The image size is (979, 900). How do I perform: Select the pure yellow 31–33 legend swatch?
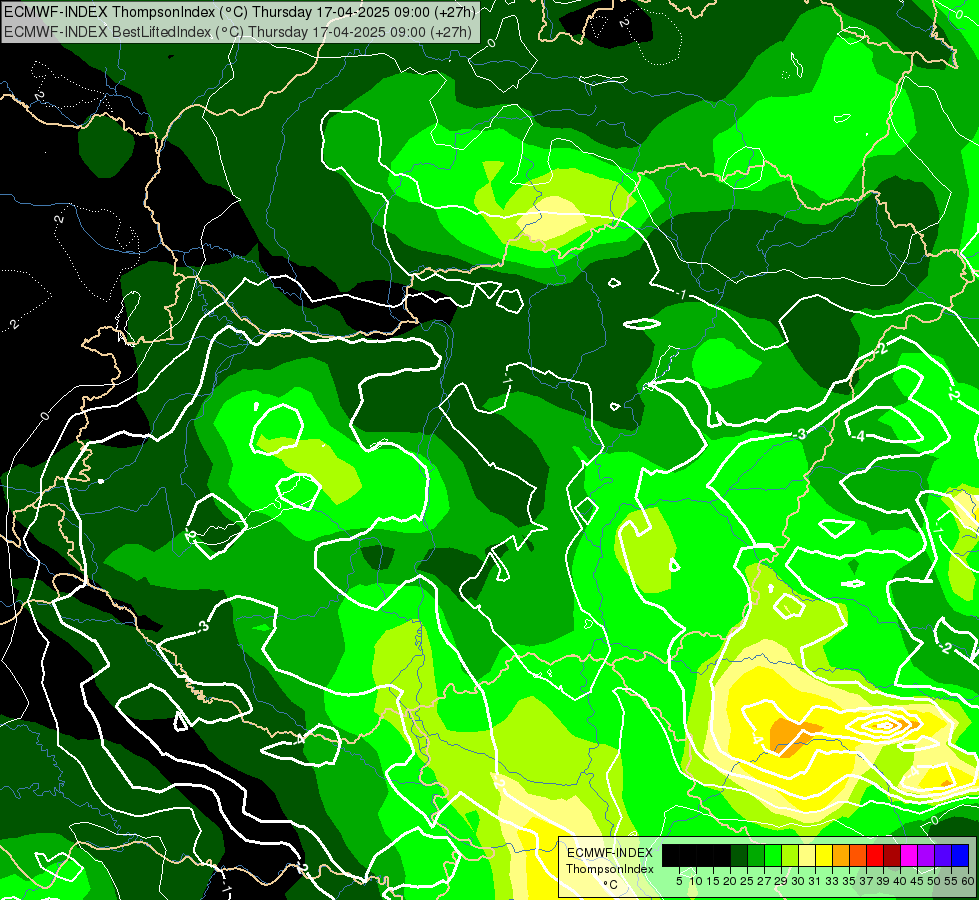824,855
